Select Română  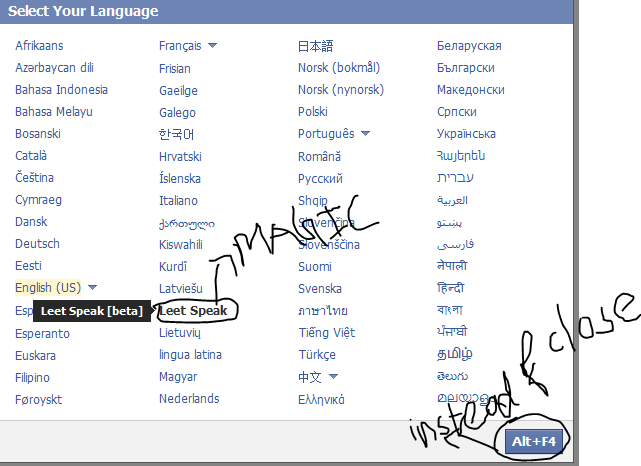[x=319, y=157]
